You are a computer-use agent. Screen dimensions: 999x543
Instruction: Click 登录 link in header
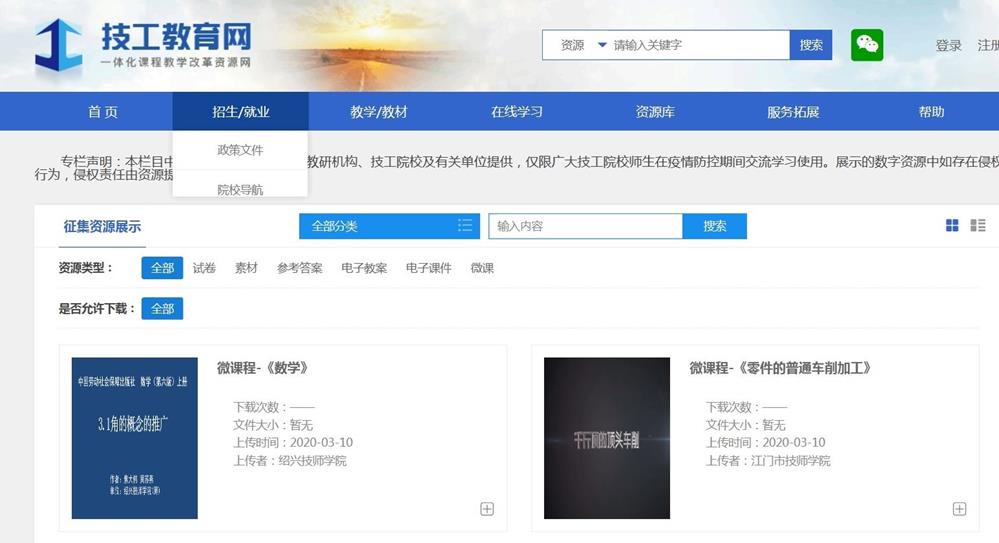pos(948,46)
